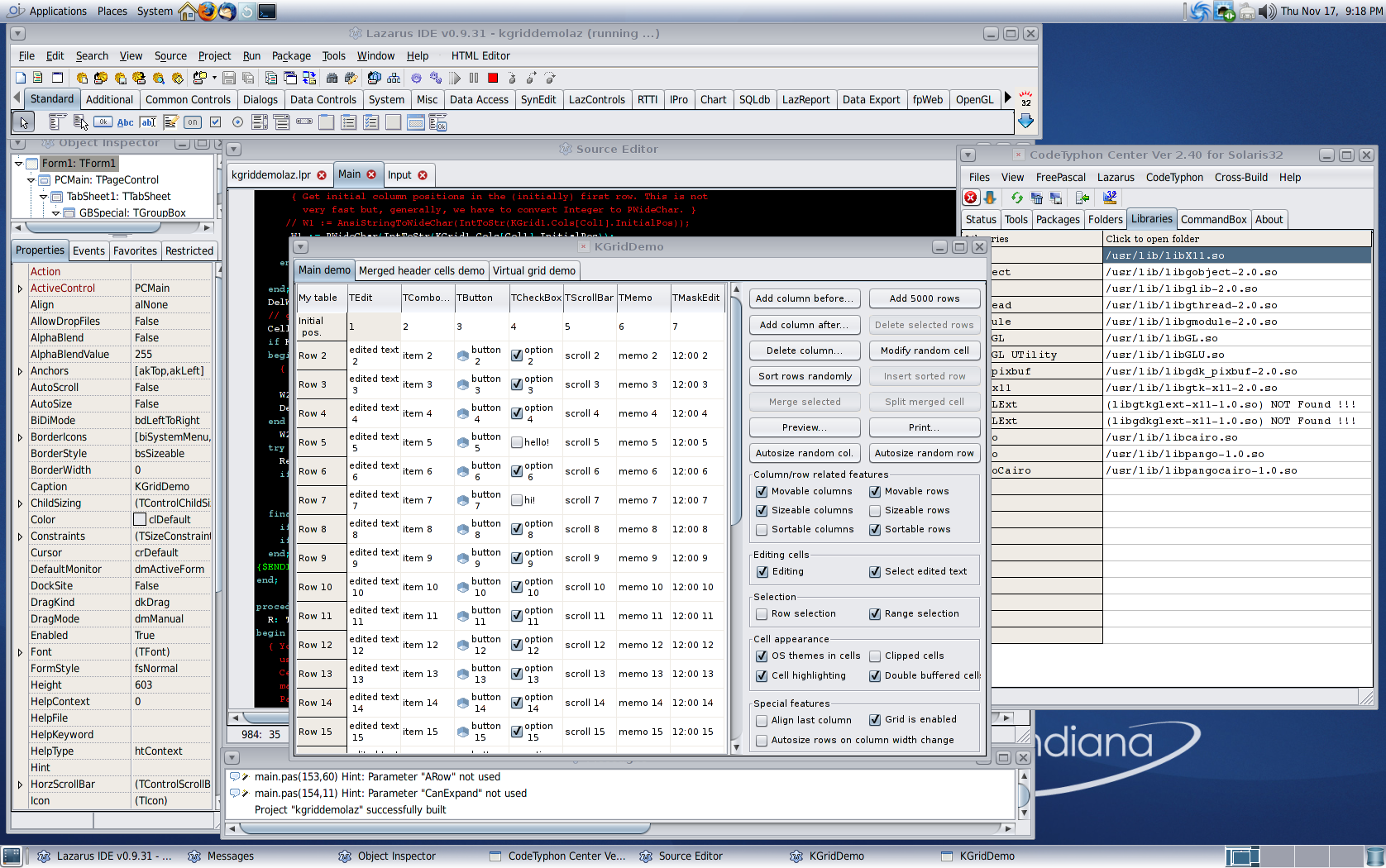Open the Package menu in Lazarus
Viewport: 1386px width, 868px height.
pyautogui.click(x=291, y=55)
